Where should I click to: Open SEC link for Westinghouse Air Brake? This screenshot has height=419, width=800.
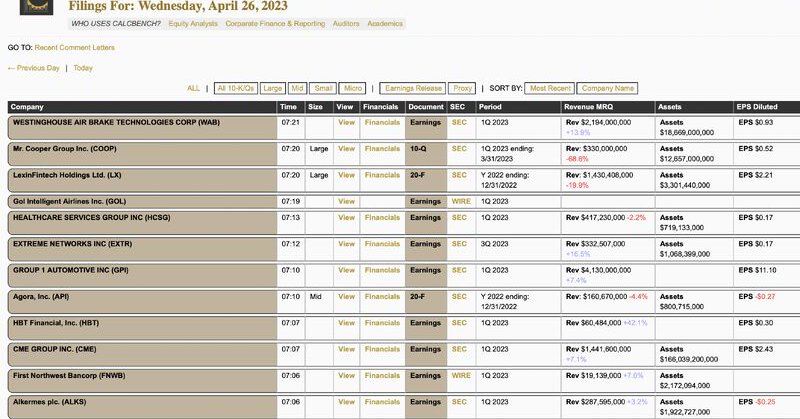(459, 122)
